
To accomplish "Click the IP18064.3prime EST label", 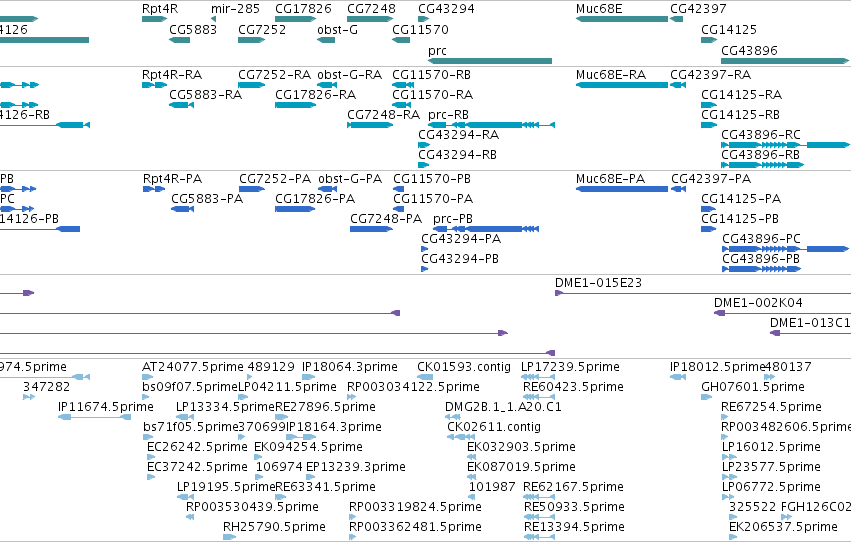I will (350, 367).
